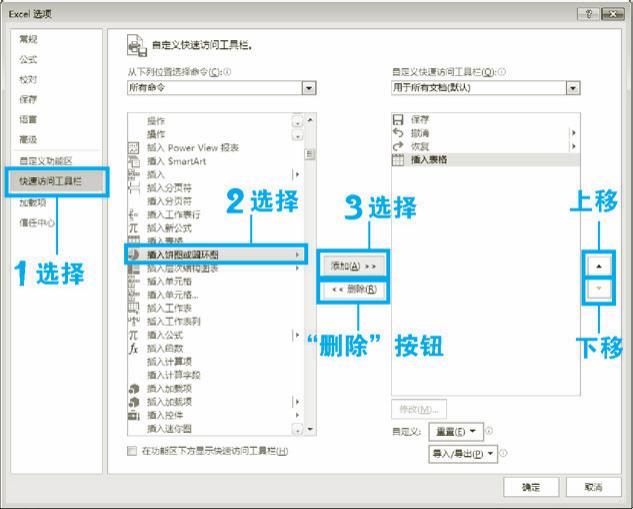The image size is (633, 509).
Task: Select the pie chart icon 插入饼图或圆环图
Action: click(x=133, y=254)
